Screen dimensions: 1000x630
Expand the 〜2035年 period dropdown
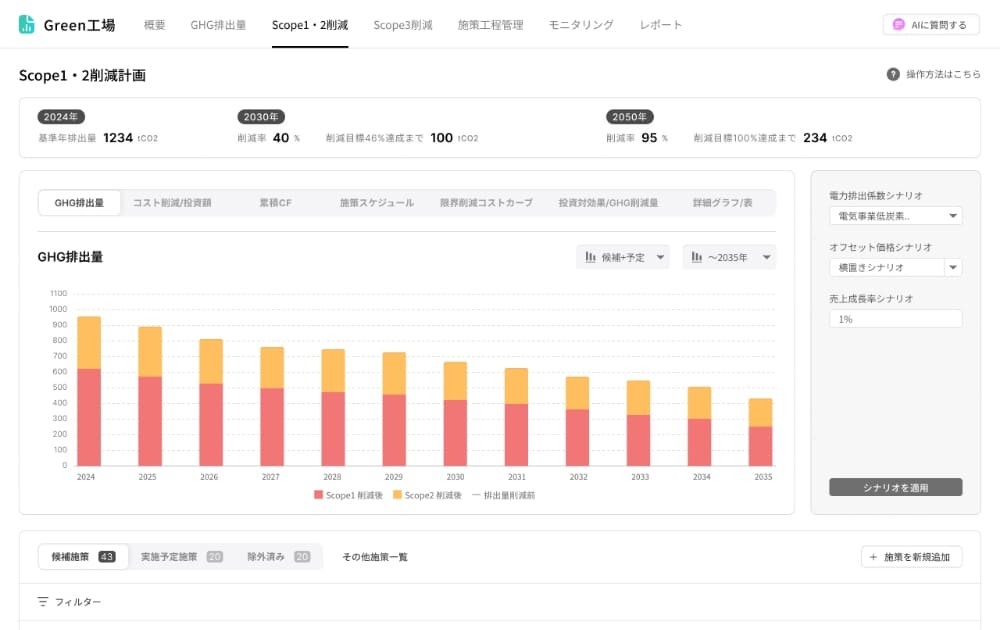coord(729,257)
